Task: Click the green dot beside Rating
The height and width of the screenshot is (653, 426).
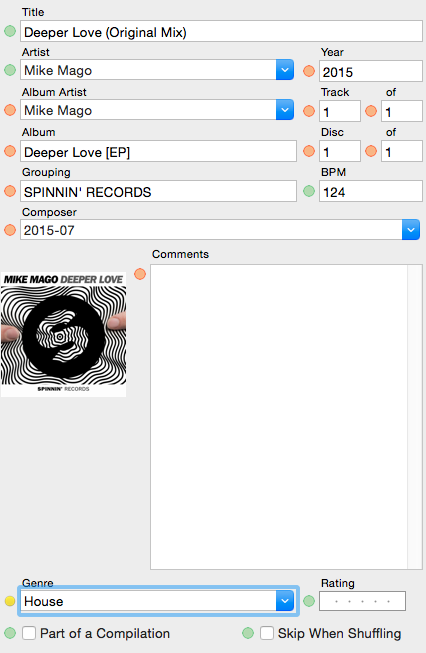Action: (x=309, y=601)
